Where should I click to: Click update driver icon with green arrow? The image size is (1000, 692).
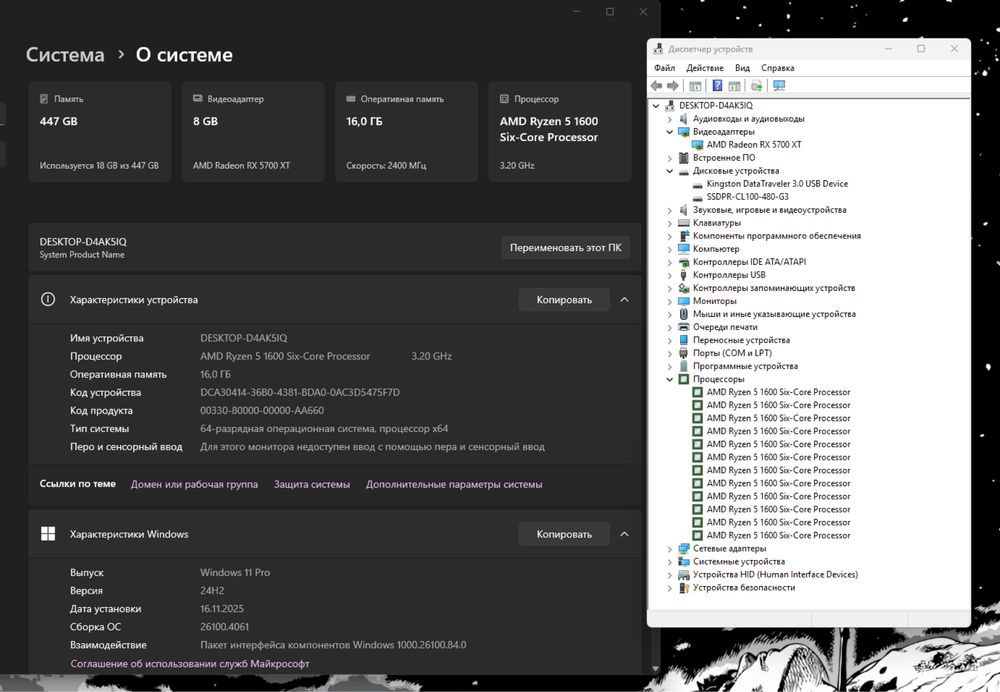(x=756, y=85)
